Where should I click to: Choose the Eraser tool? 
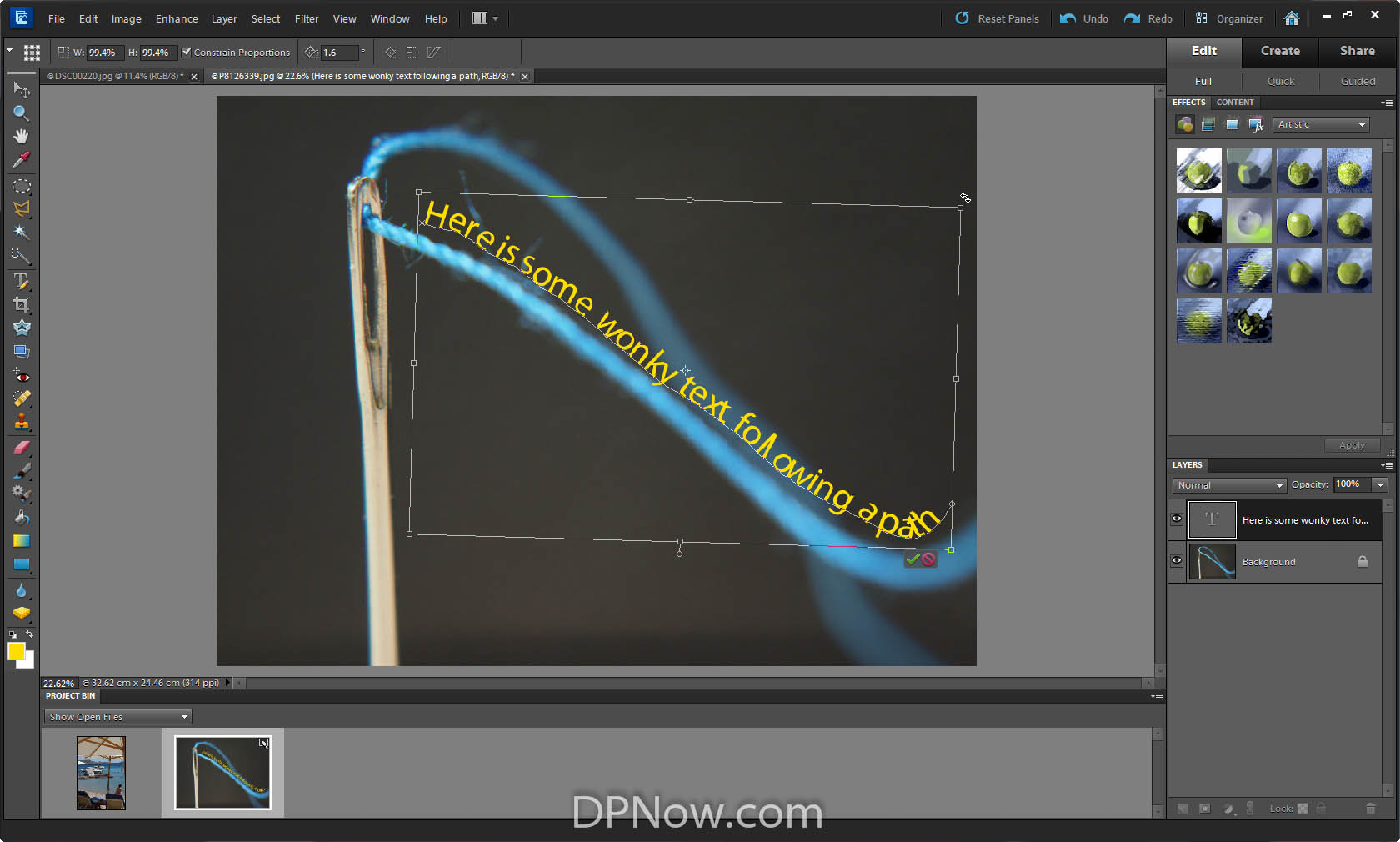[x=22, y=447]
